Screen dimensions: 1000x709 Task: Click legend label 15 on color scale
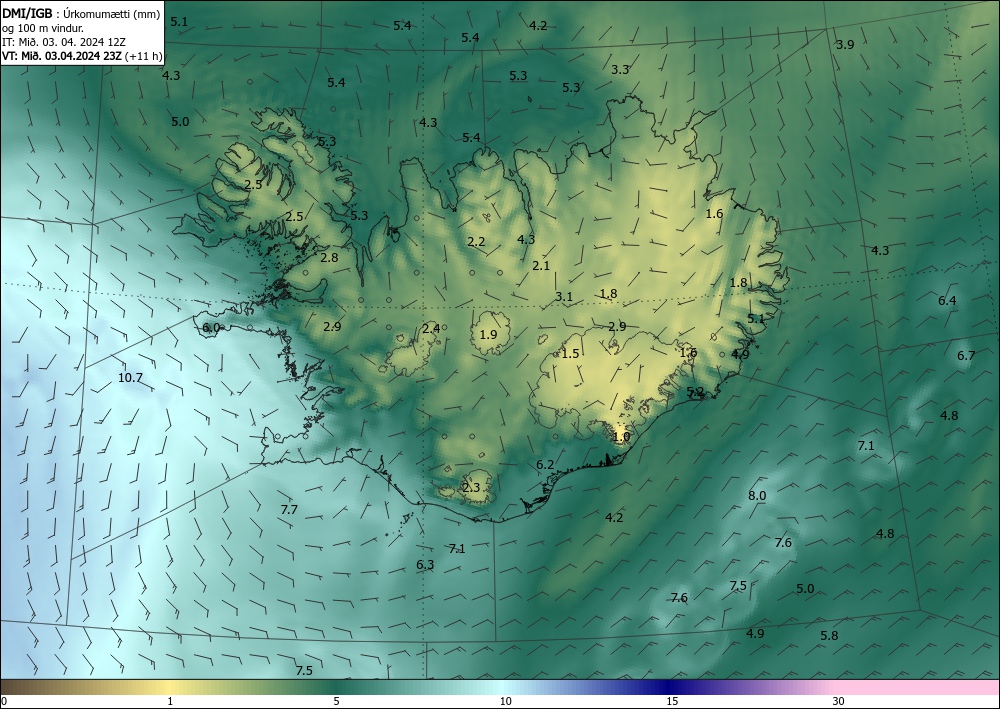[x=672, y=702]
